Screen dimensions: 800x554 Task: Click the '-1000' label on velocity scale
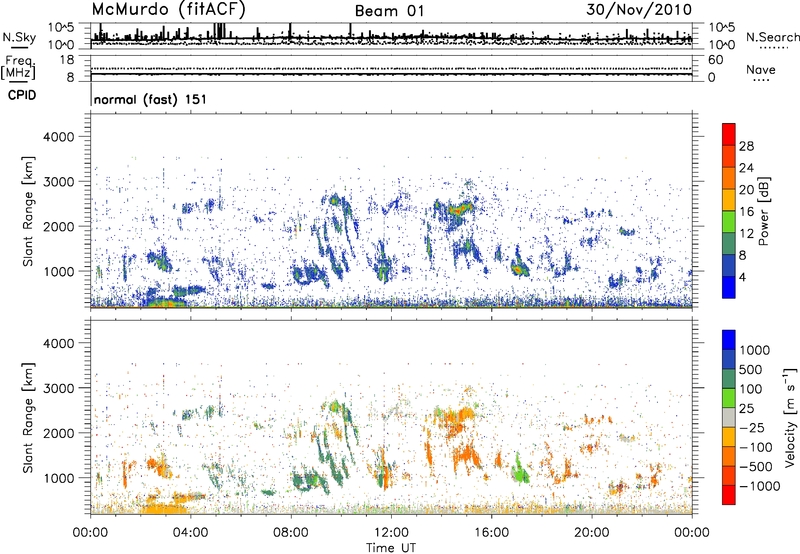tap(759, 486)
